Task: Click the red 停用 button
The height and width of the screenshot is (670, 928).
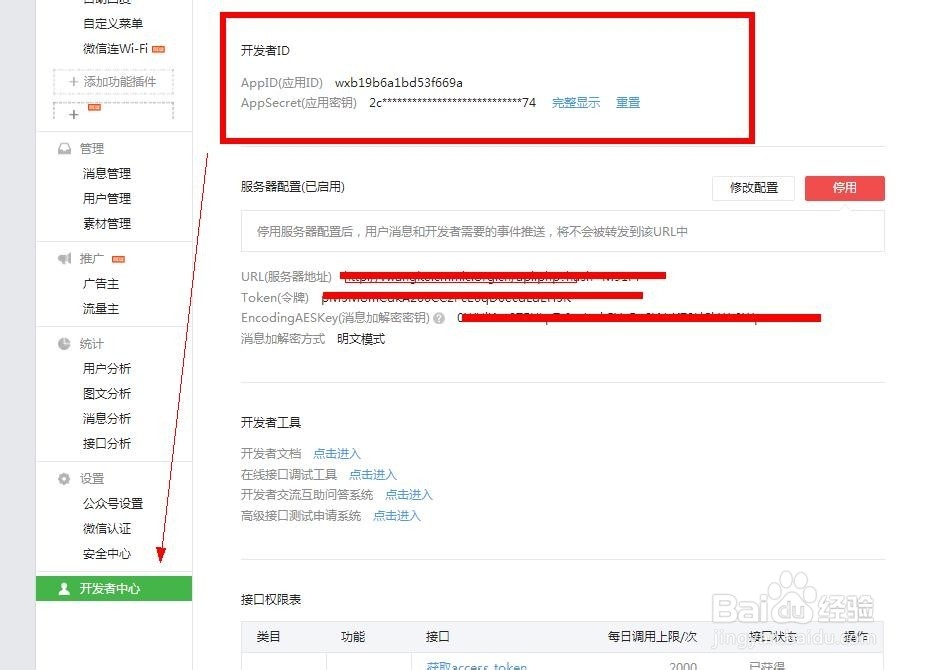Action: point(844,188)
